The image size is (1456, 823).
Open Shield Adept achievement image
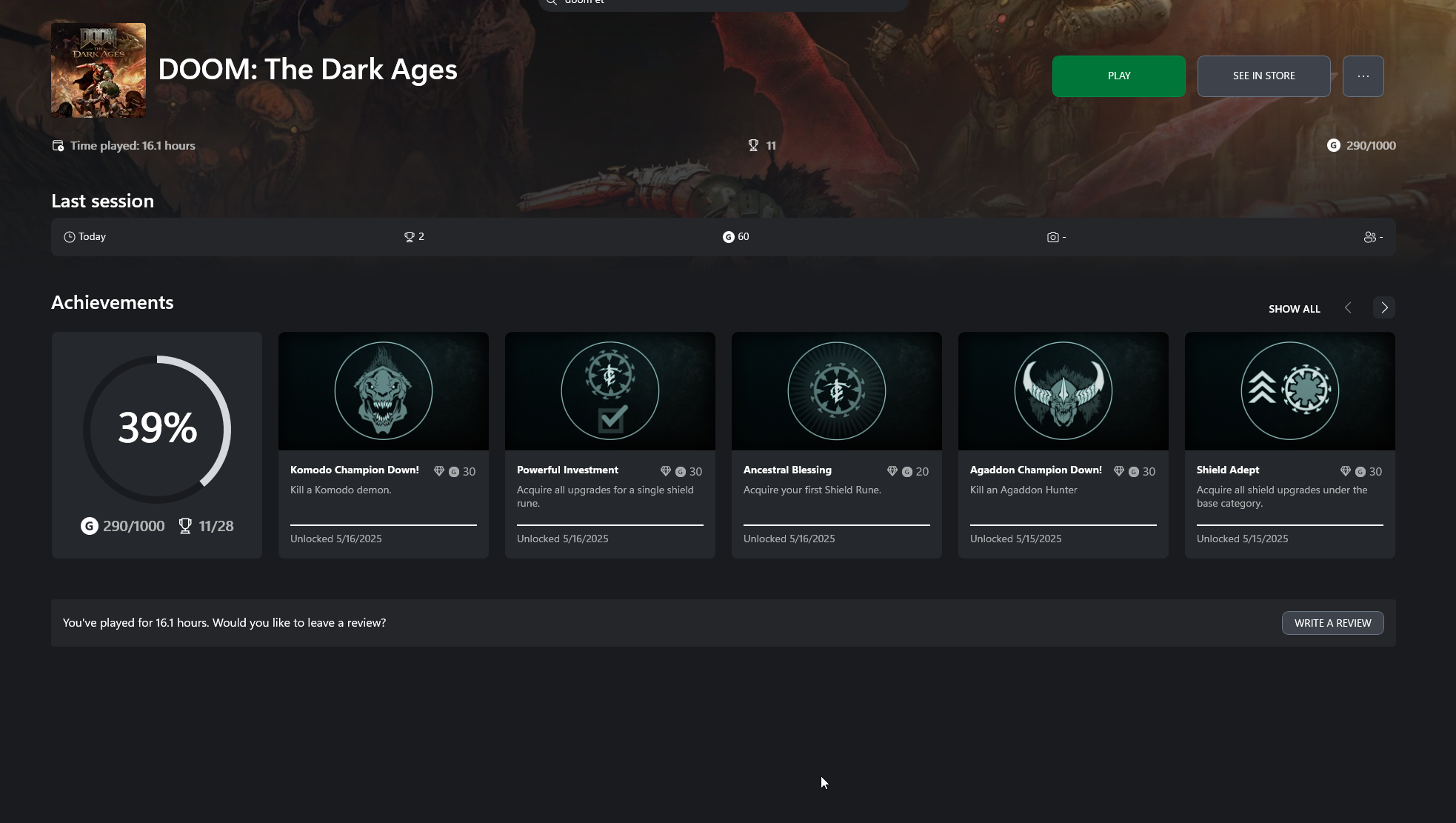[1290, 391]
